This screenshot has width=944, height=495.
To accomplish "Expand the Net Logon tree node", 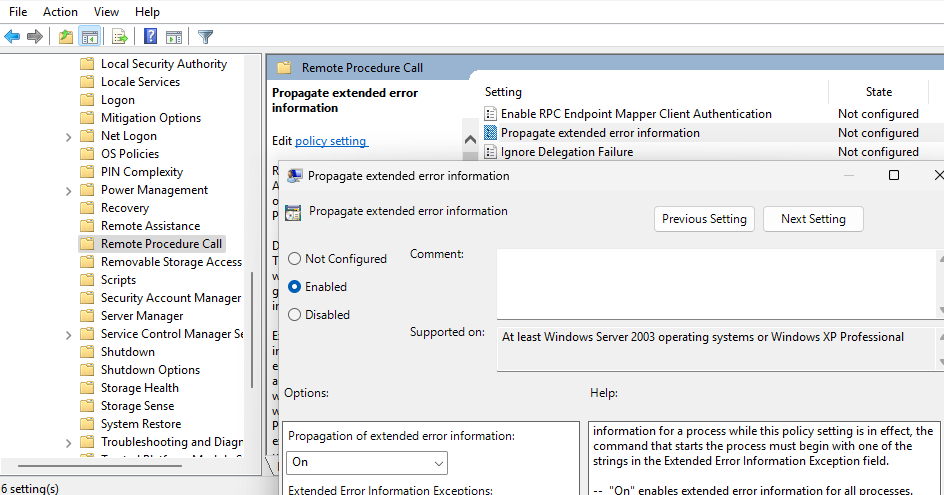I will [x=69, y=137].
